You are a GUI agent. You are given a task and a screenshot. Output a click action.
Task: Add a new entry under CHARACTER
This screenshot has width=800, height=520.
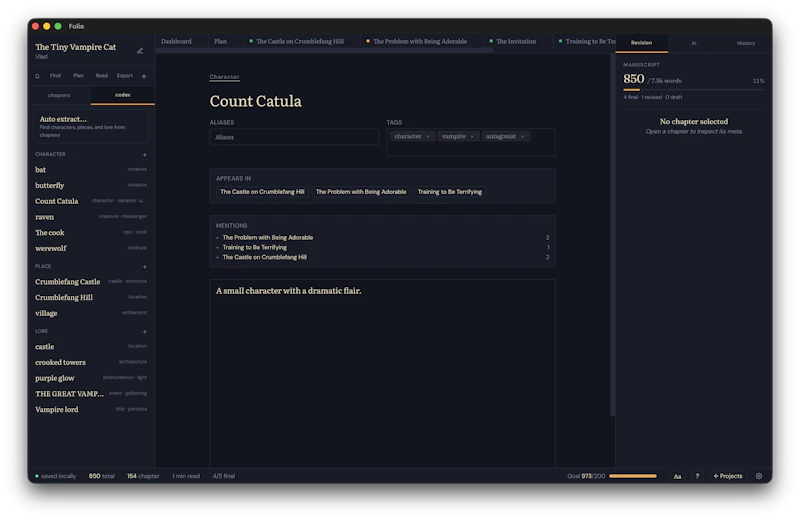tap(144, 155)
